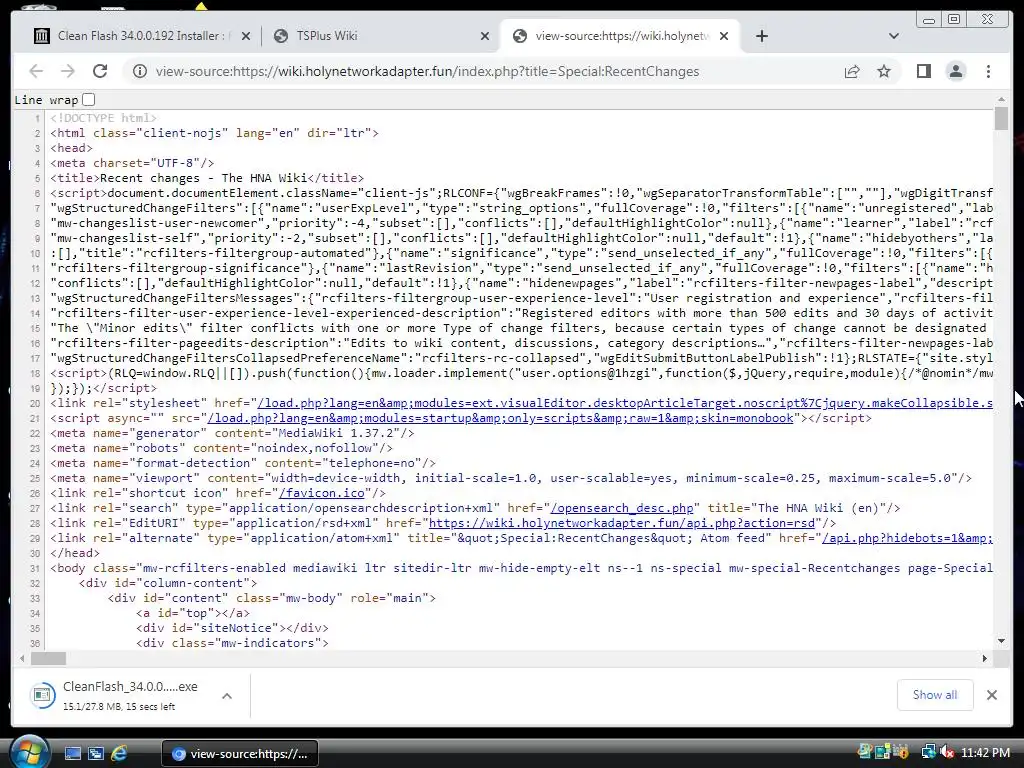Open the api.php?action=rsd link

622,523
